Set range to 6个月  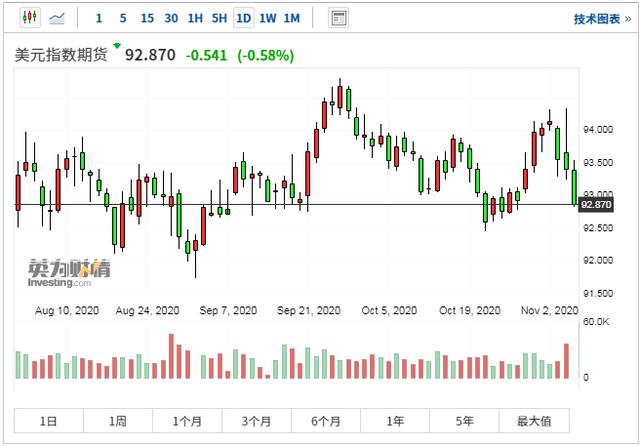326,421
